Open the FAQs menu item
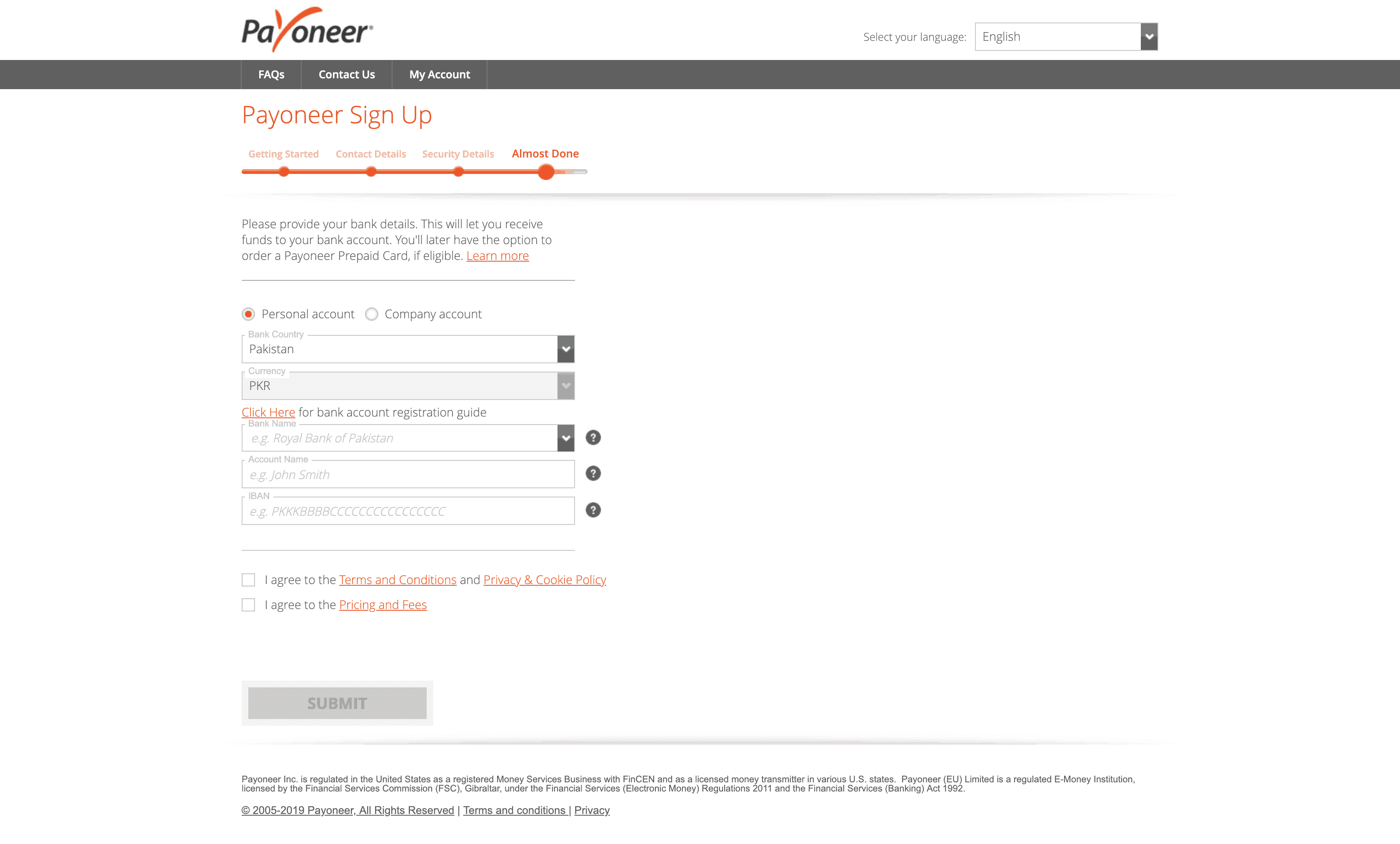Image resolution: width=1400 pixels, height=844 pixels. (x=271, y=74)
